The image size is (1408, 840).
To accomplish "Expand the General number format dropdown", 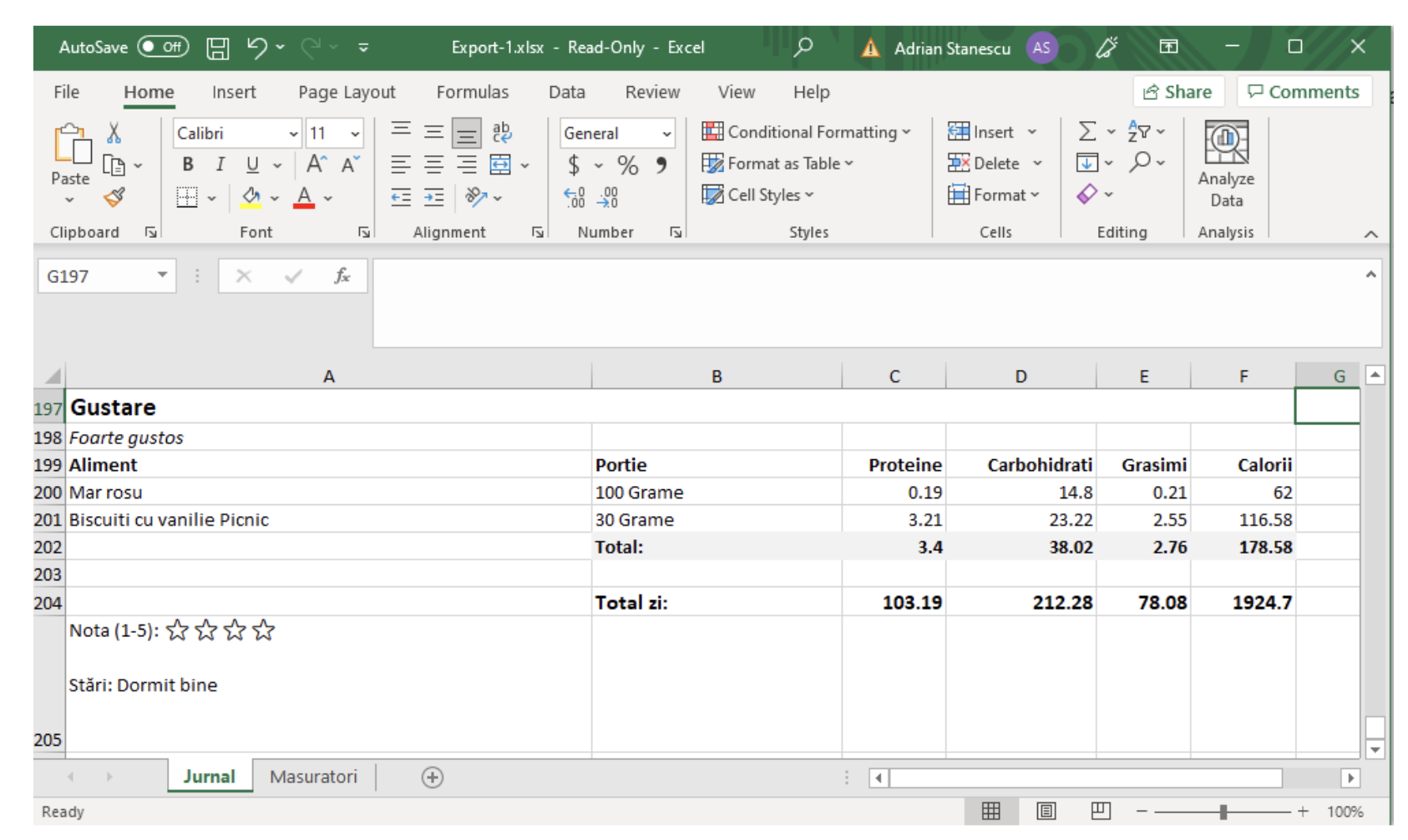I will [666, 134].
